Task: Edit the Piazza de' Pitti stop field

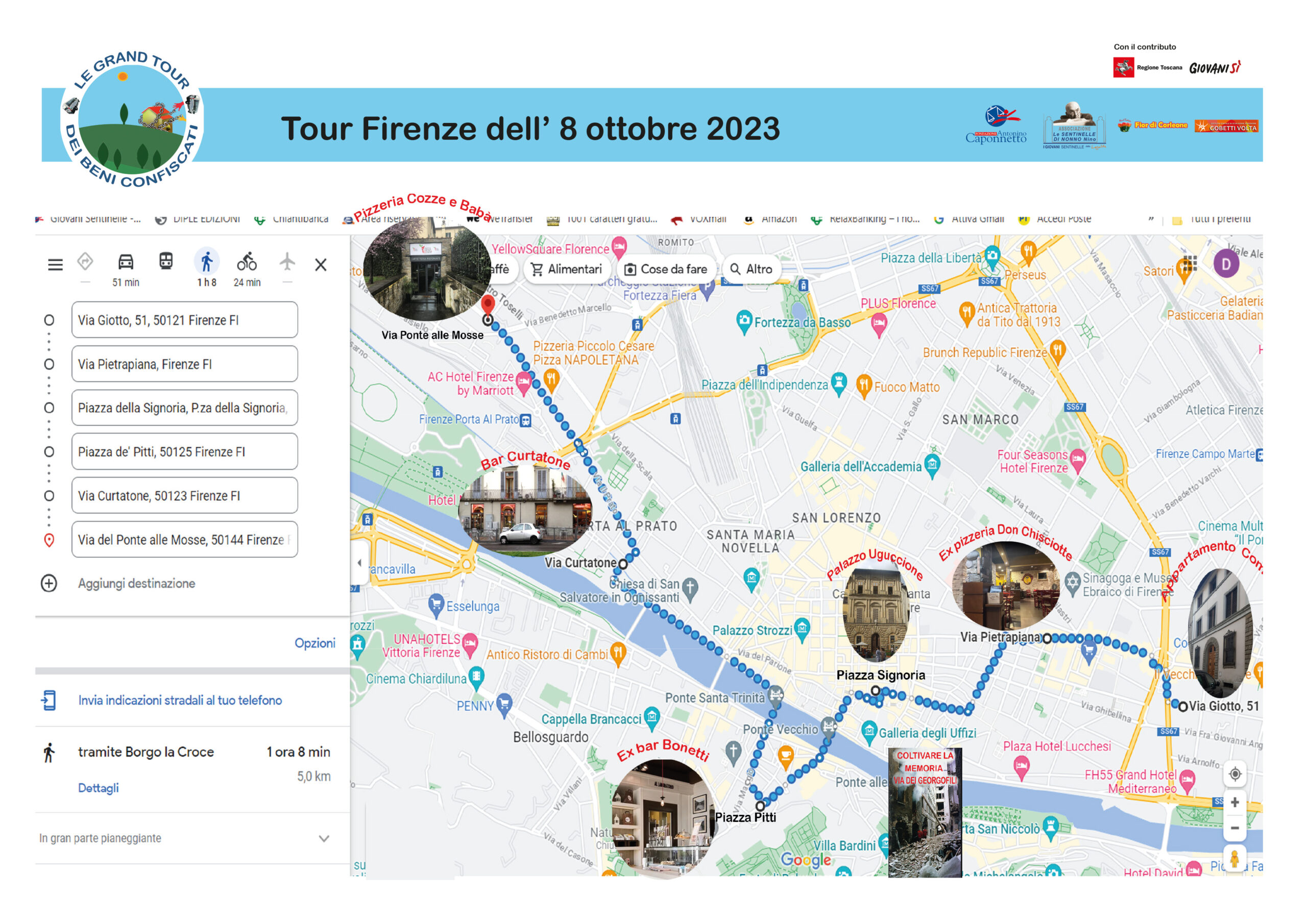Action: point(184,451)
